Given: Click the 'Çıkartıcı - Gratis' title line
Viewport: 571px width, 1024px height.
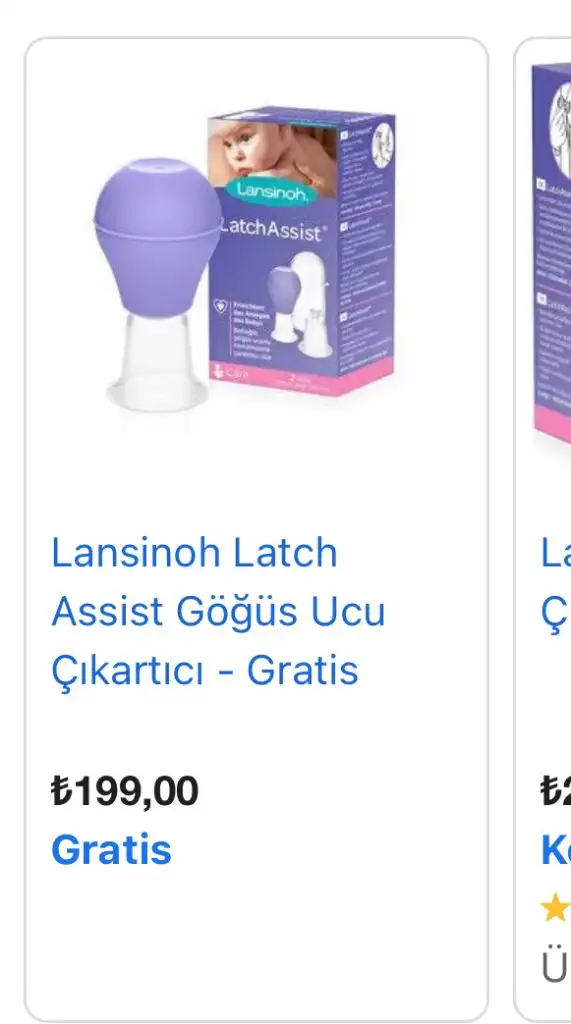Looking at the screenshot, I should point(205,671).
